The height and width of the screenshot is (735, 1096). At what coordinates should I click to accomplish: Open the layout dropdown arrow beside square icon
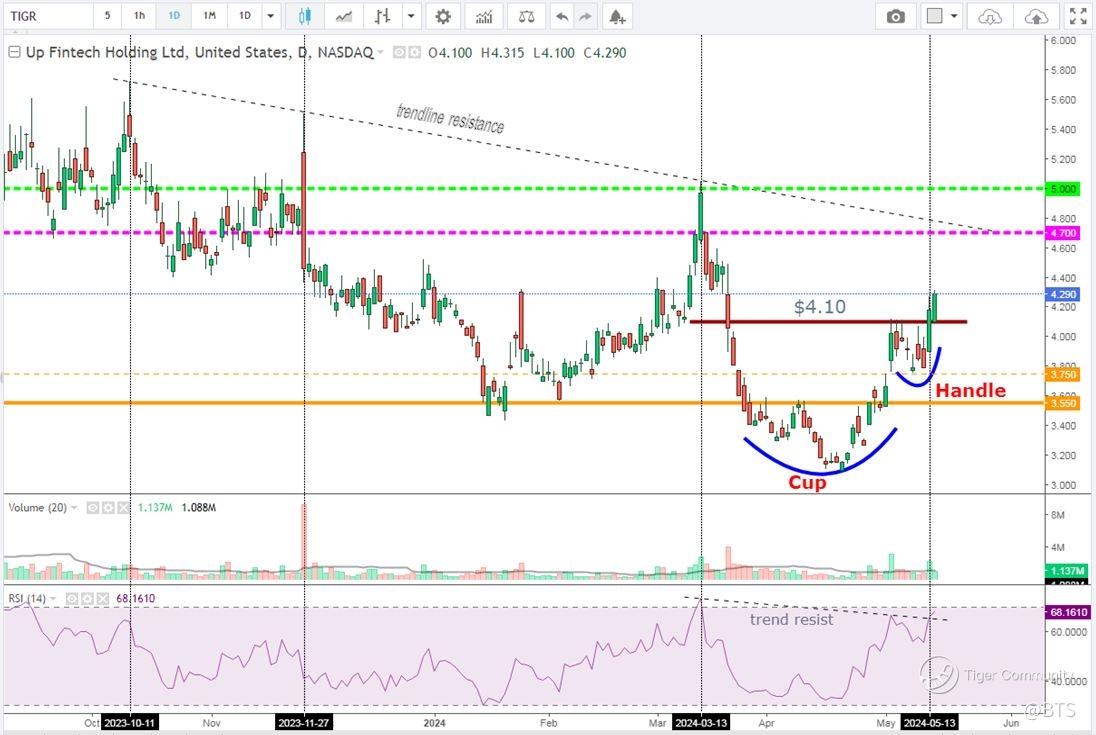pyautogui.click(x=954, y=16)
